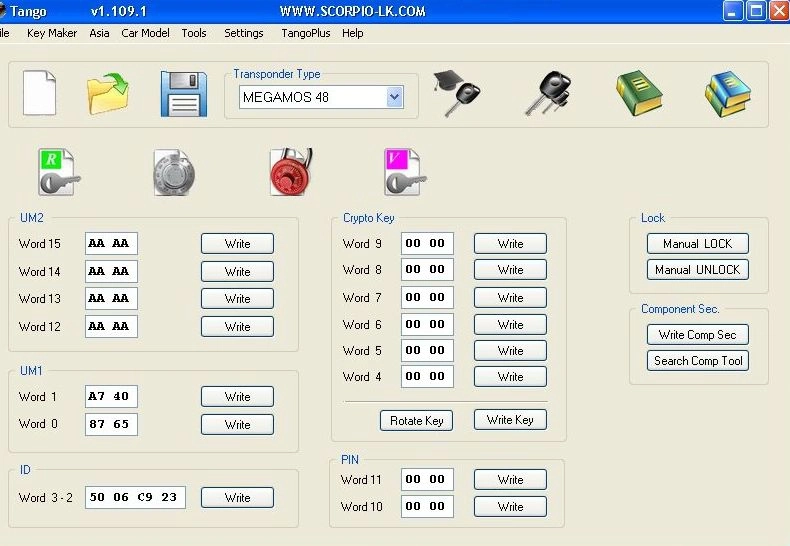
Task: Click the Write Key button
Action: click(x=510, y=420)
